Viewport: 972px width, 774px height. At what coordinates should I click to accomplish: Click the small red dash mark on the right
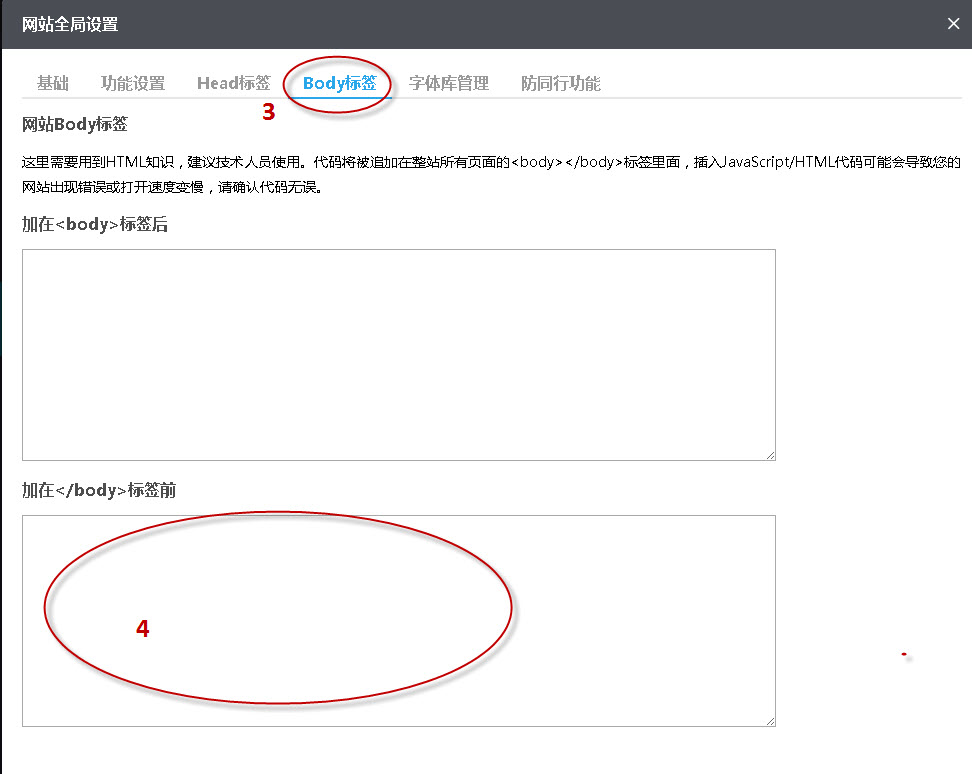tap(905, 652)
